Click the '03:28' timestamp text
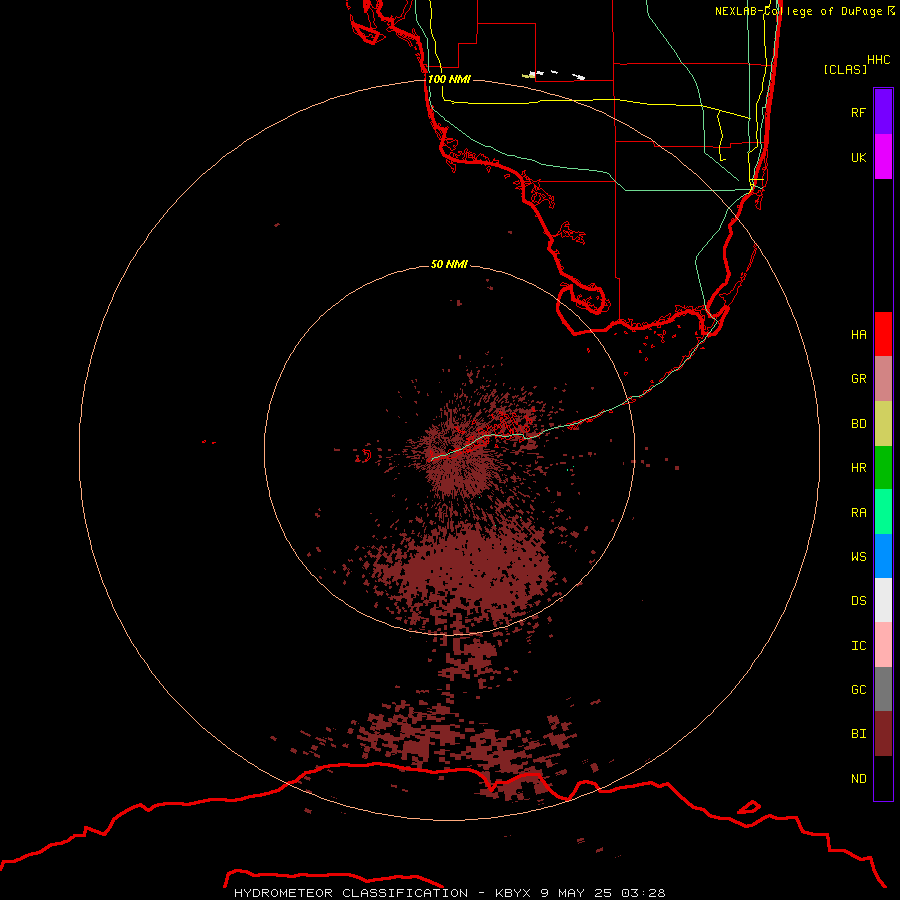 coord(643,893)
